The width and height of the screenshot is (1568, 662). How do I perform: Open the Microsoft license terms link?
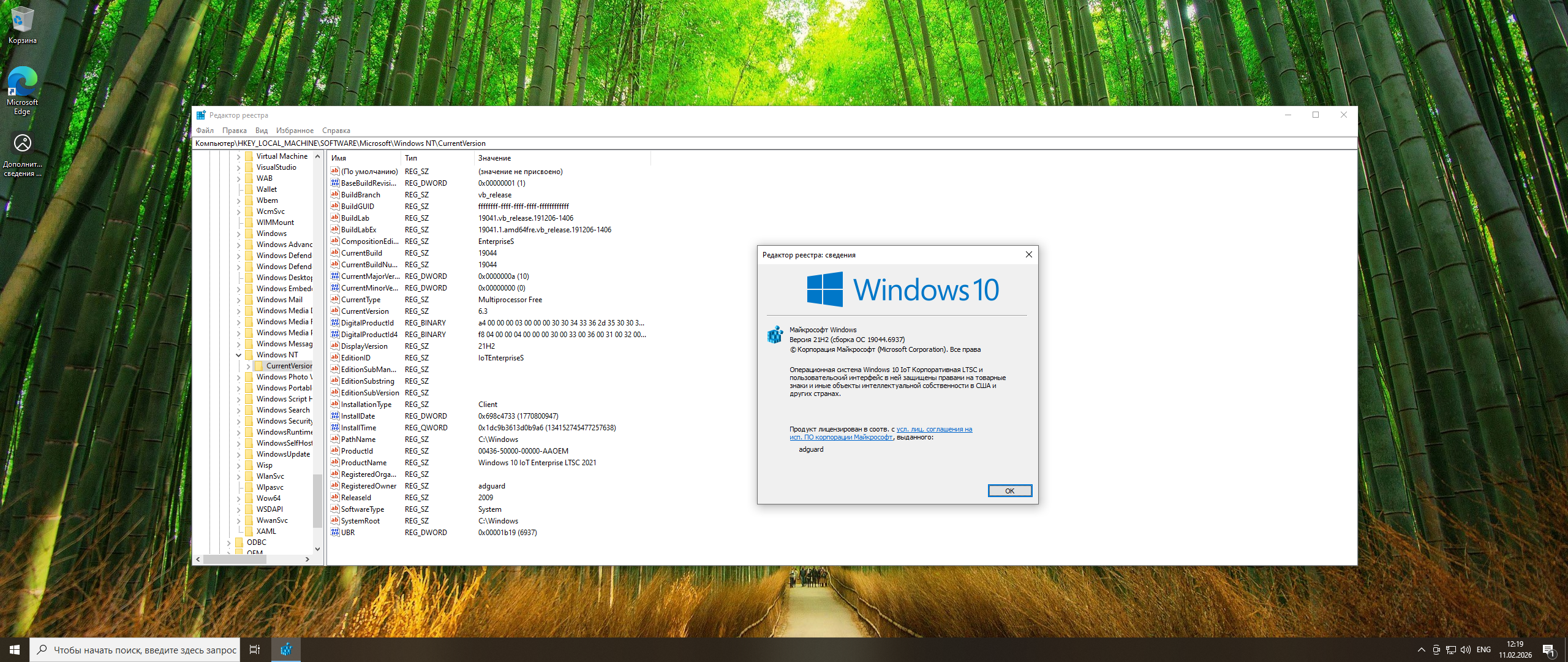click(933, 430)
